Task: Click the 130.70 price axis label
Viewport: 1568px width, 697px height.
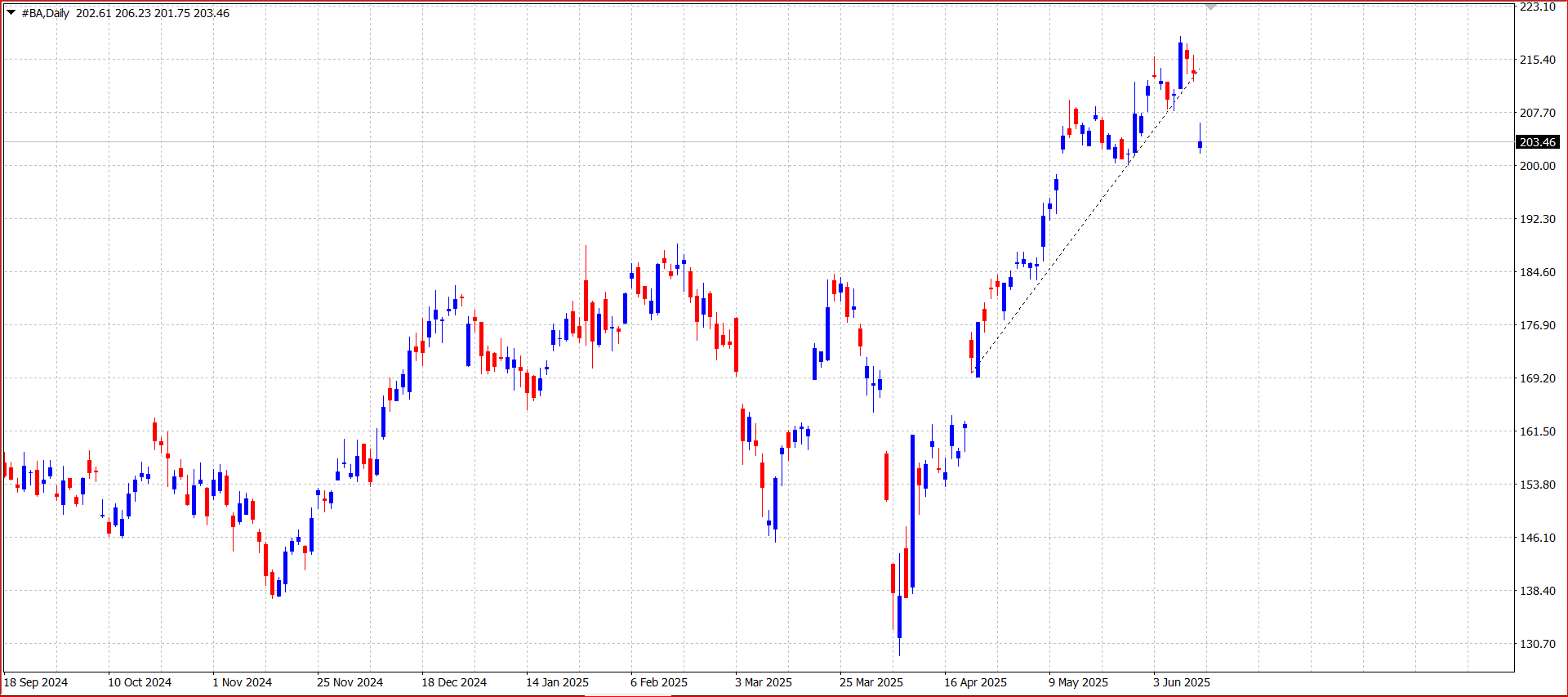Action: [x=1537, y=644]
